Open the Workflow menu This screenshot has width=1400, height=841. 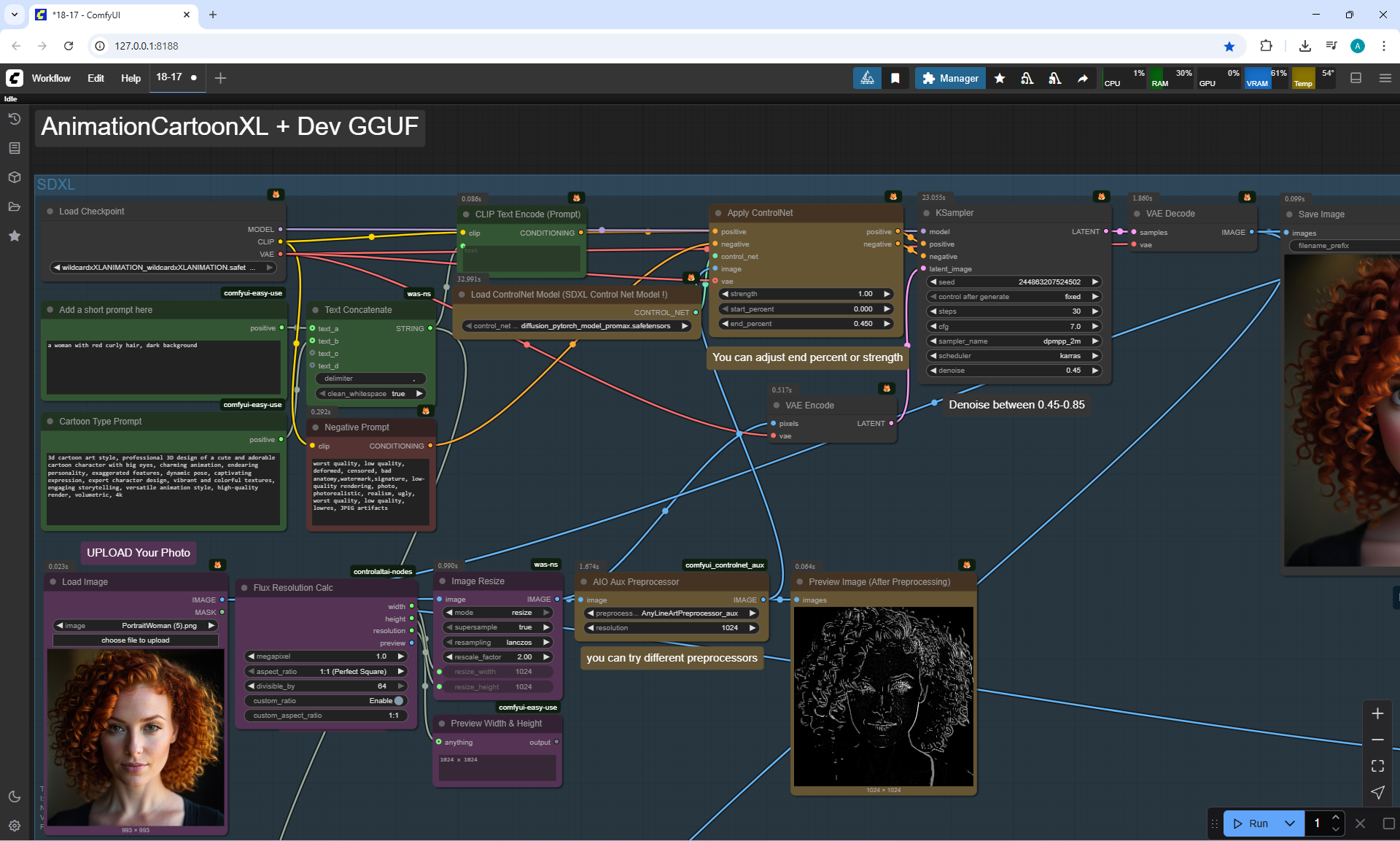tap(51, 78)
